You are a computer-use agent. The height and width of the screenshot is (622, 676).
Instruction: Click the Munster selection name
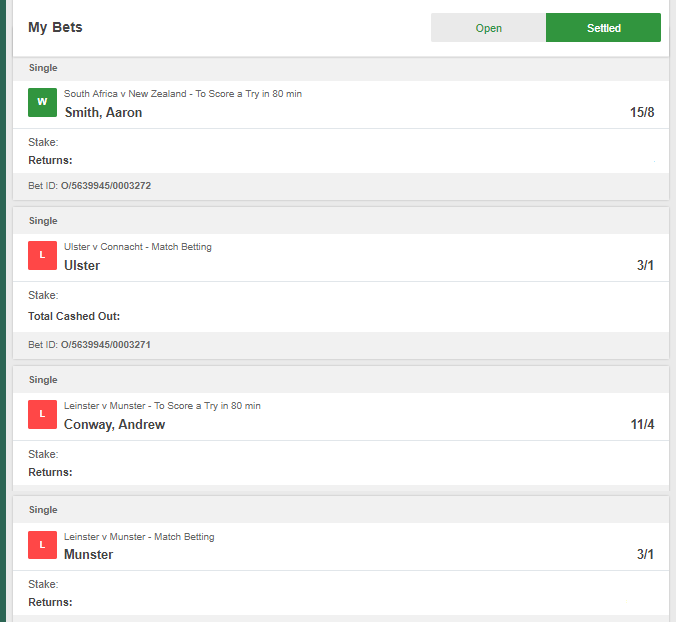(x=88, y=555)
